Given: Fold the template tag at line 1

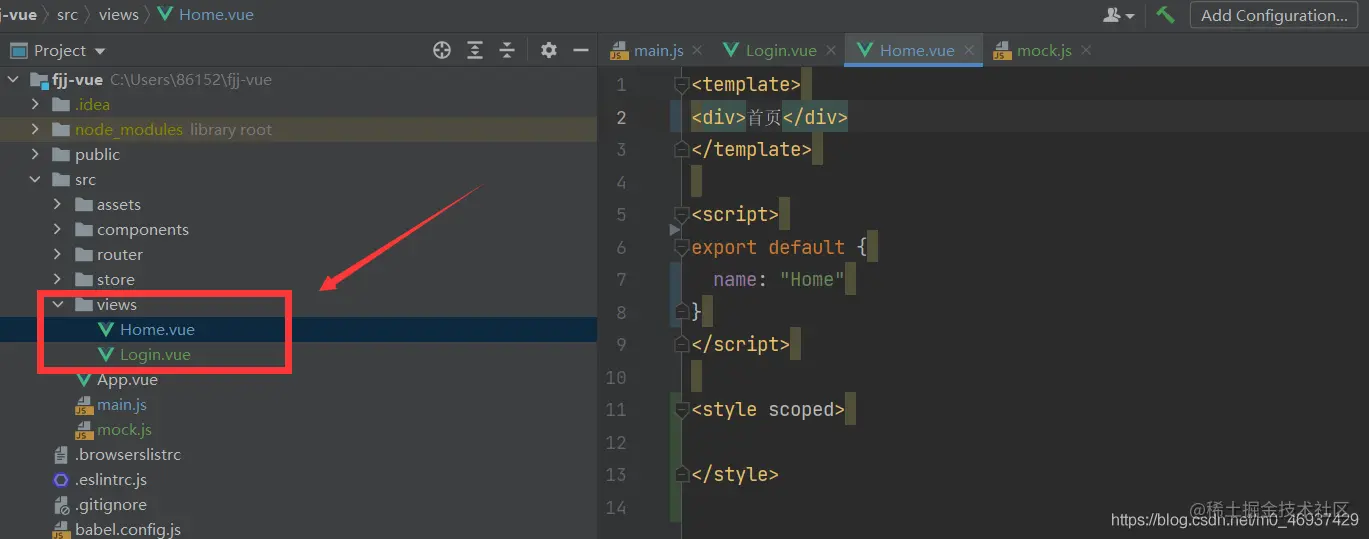Looking at the screenshot, I should 682,84.
